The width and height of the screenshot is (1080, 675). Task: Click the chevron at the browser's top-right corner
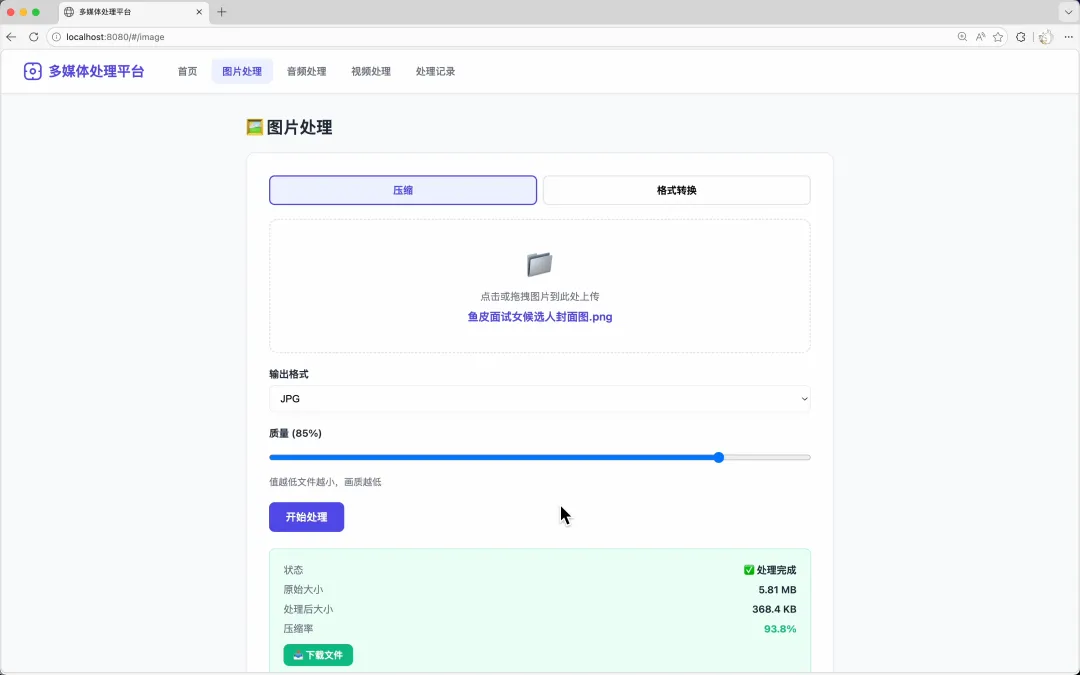tap(1066, 12)
